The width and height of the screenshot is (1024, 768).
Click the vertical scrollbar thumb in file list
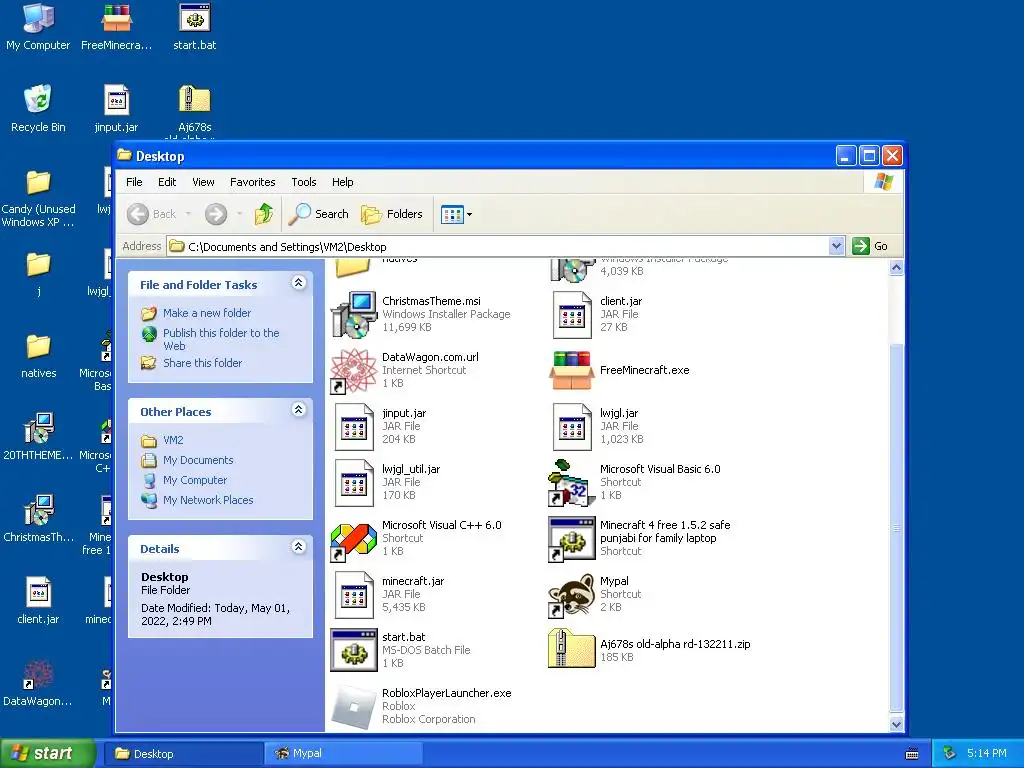point(897,528)
